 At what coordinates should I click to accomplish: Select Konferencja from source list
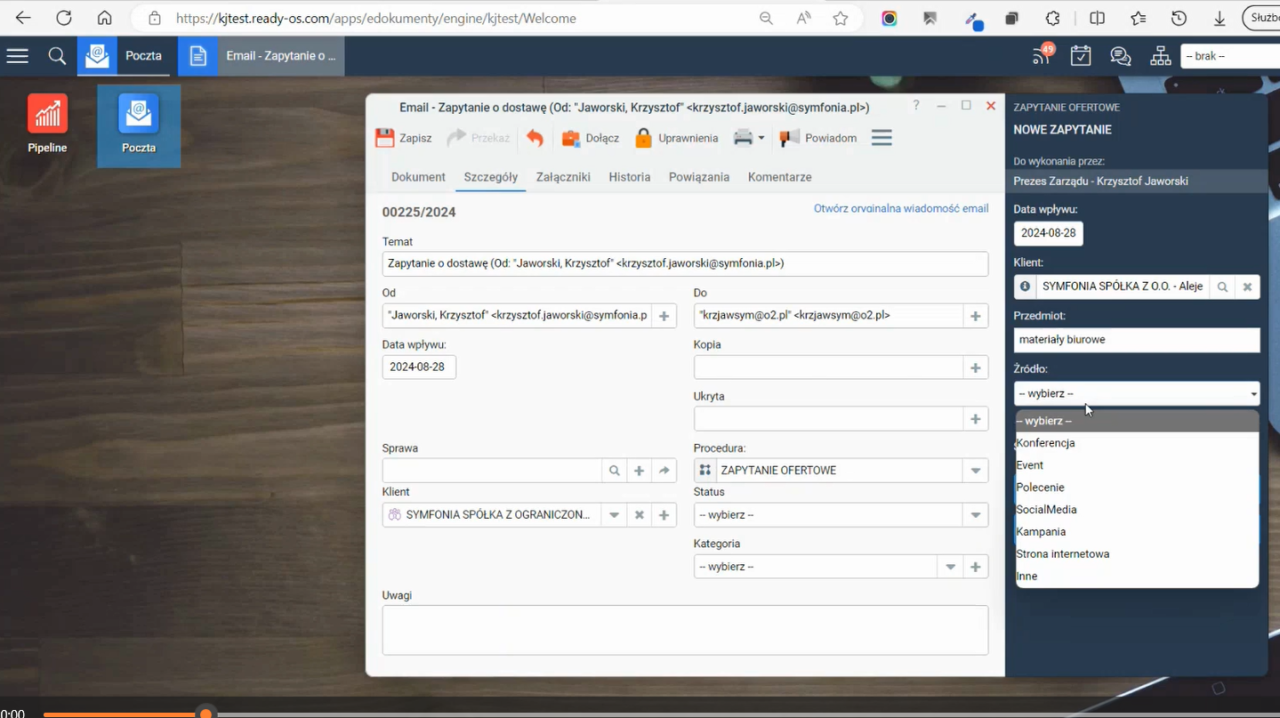pyautogui.click(x=1046, y=443)
